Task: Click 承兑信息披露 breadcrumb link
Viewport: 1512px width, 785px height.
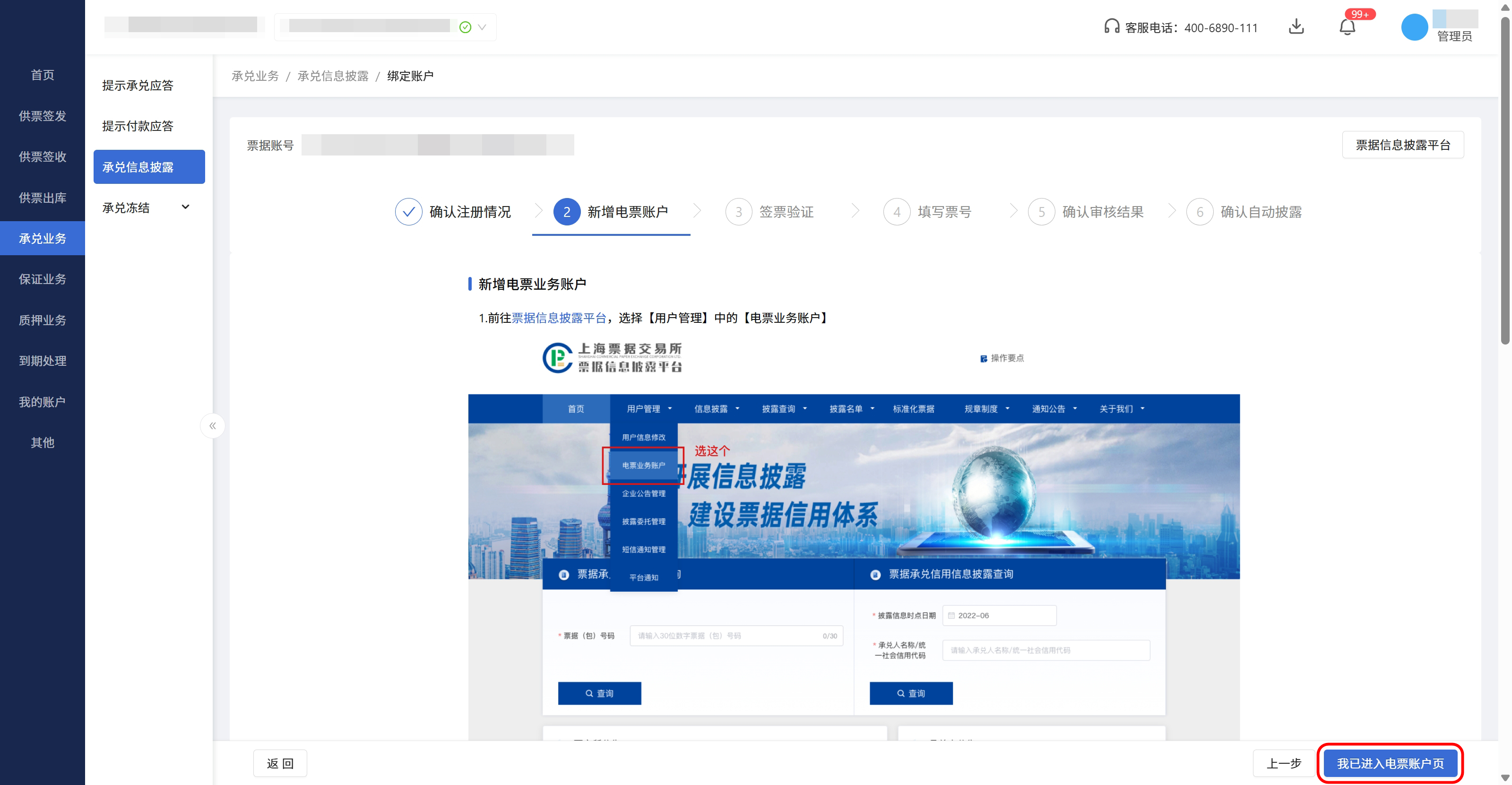Action: pyautogui.click(x=333, y=76)
